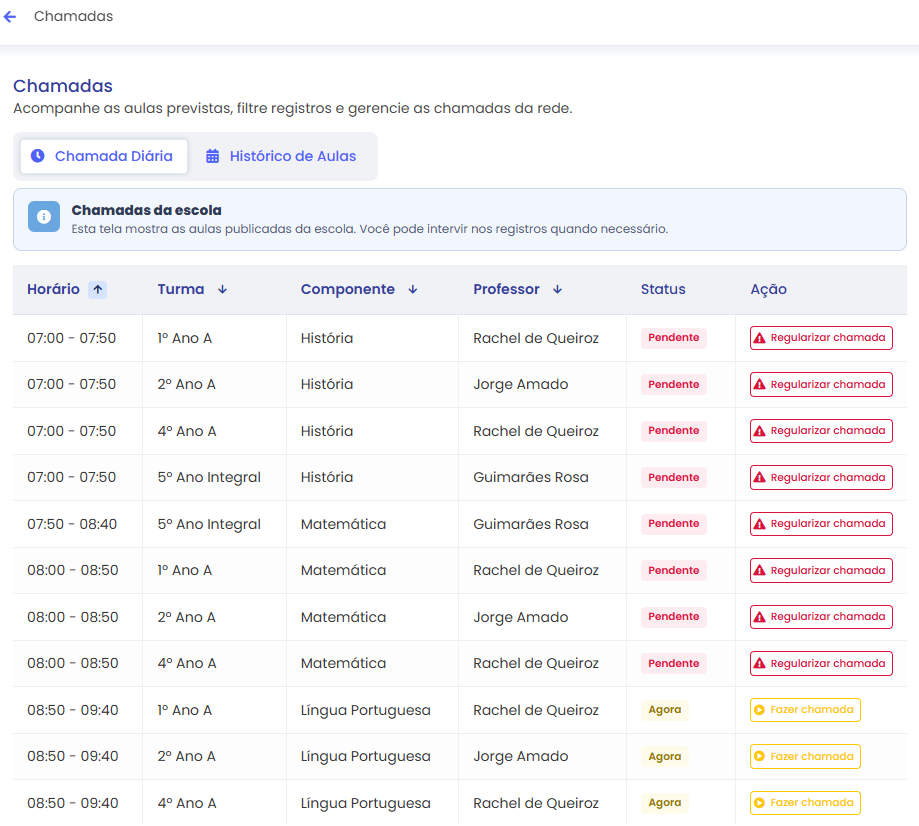
Task: Click Agora status of 4º Ano A row
Action: coord(665,803)
